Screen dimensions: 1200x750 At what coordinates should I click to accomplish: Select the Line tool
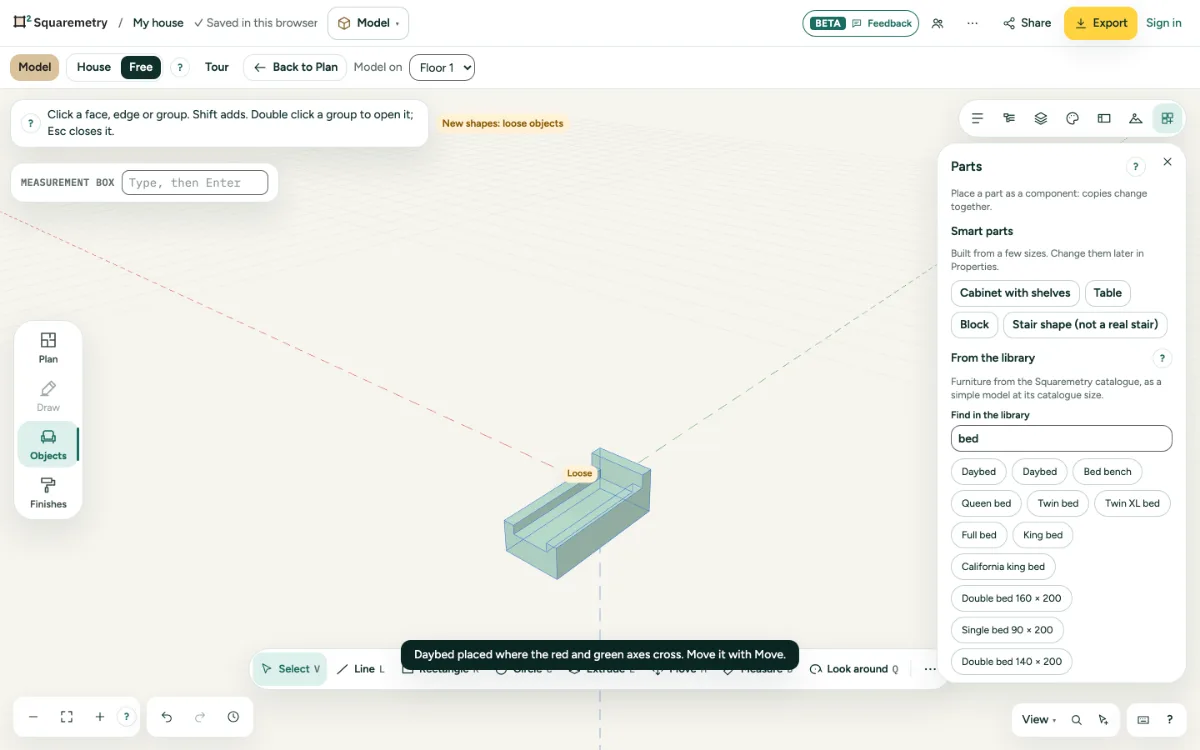(x=361, y=669)
